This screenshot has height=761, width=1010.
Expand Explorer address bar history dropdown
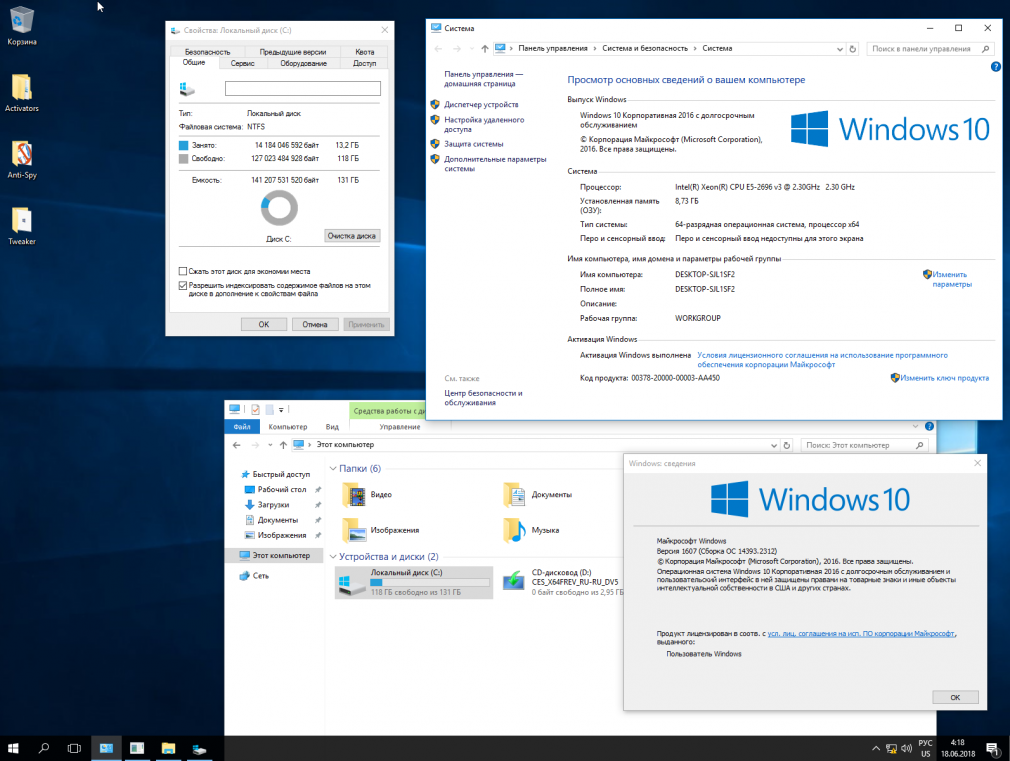(774, 445)
